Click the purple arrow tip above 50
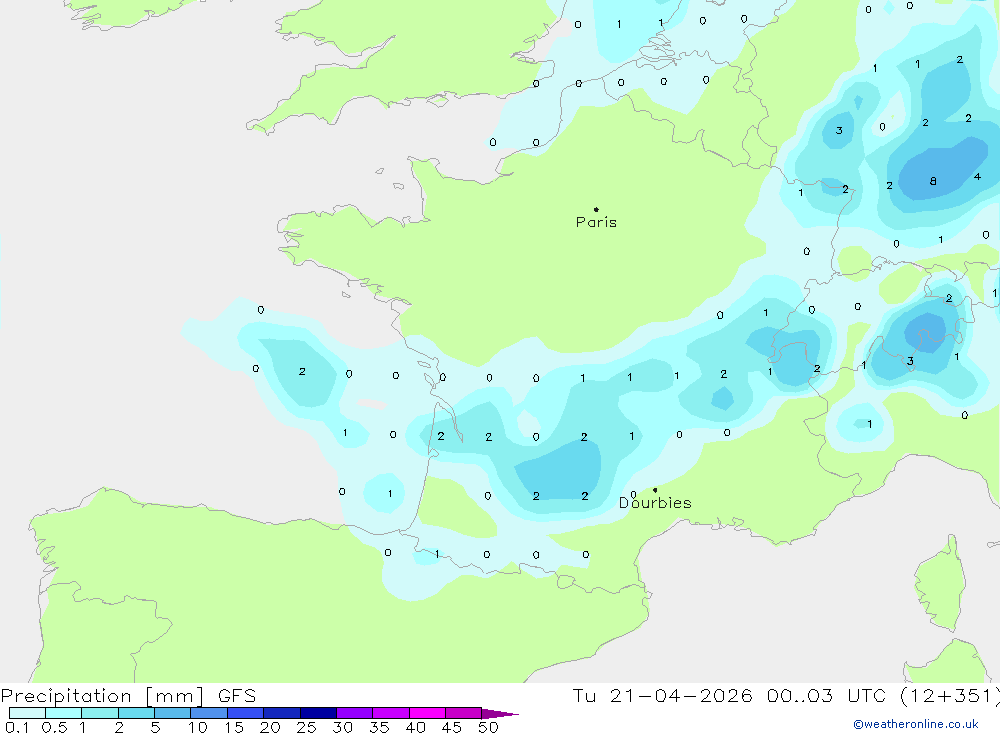Image resolution: width=1000 pixels, height=733 pixels. 500,714
